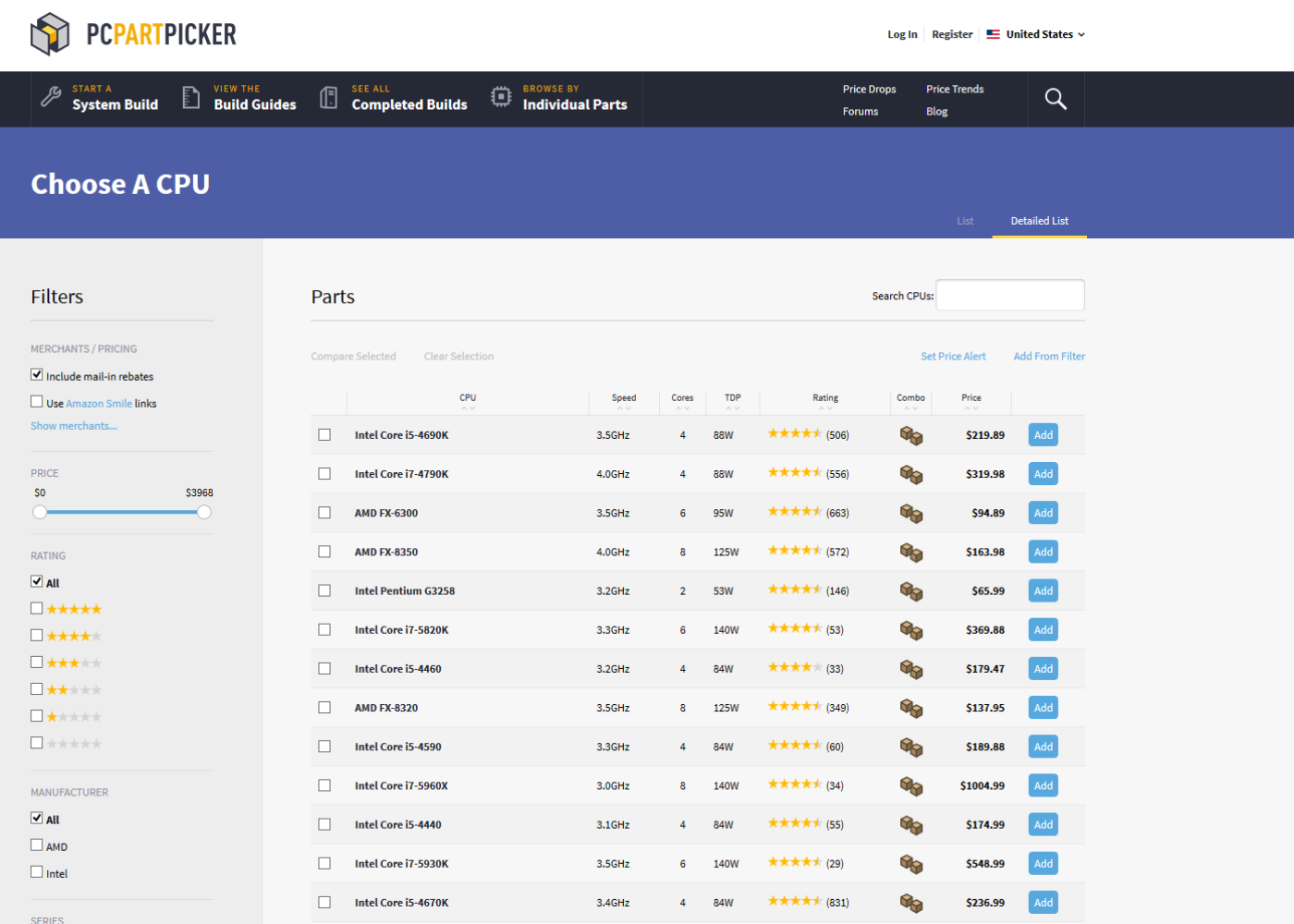The image size is (1294, 924).
Task: Open combo icon for Intel Core i5-4460
Action: [x=911, y=669]
